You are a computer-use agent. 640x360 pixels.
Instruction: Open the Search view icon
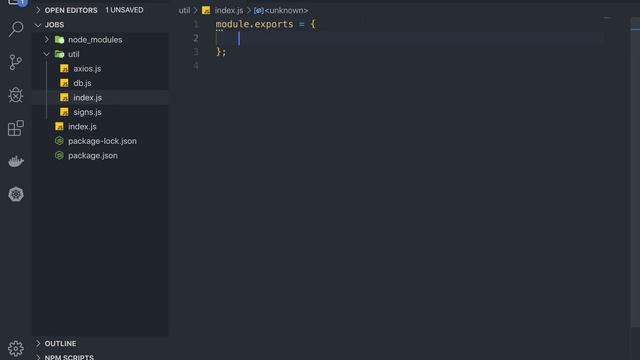click(16, 29)
